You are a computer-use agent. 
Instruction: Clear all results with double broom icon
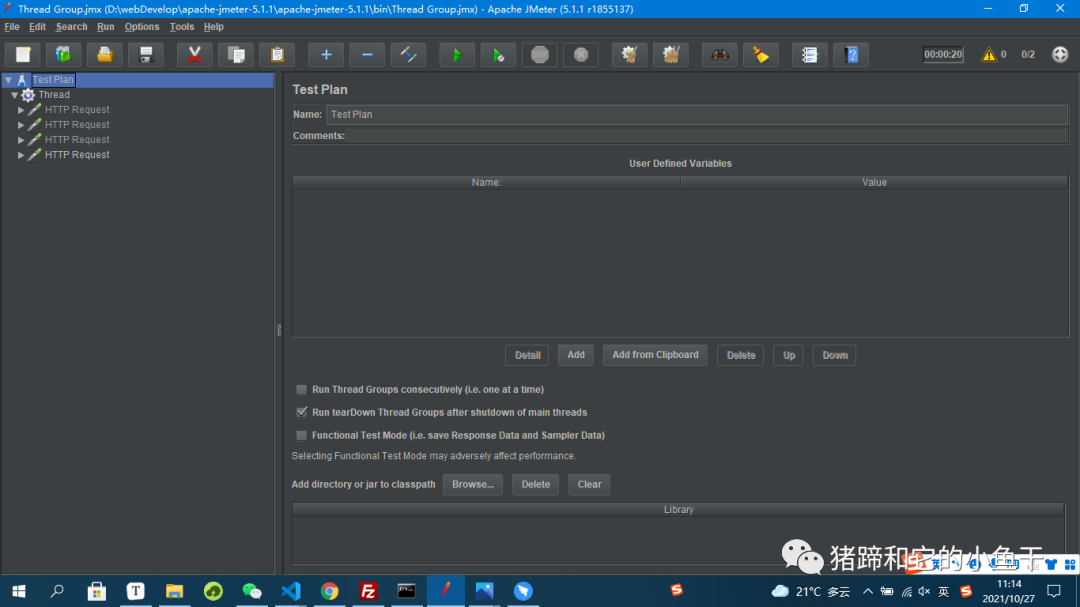coord(671,54)
